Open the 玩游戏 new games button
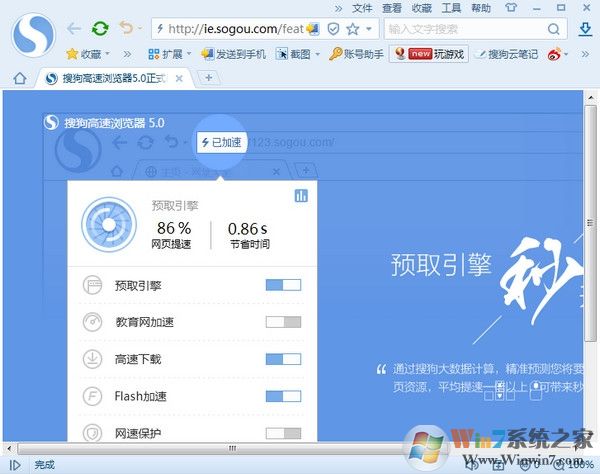600x474 pixels. (429, 54)
